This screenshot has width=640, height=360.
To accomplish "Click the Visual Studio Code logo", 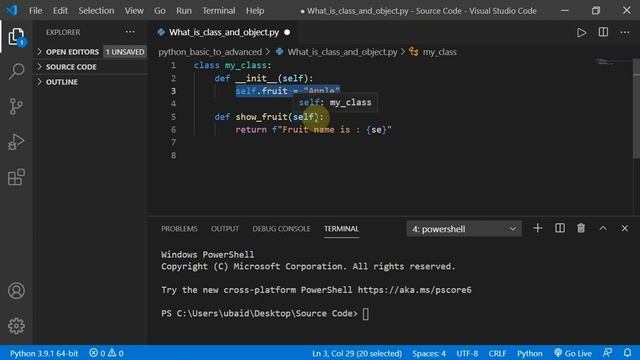I will [x=12, y=10].
